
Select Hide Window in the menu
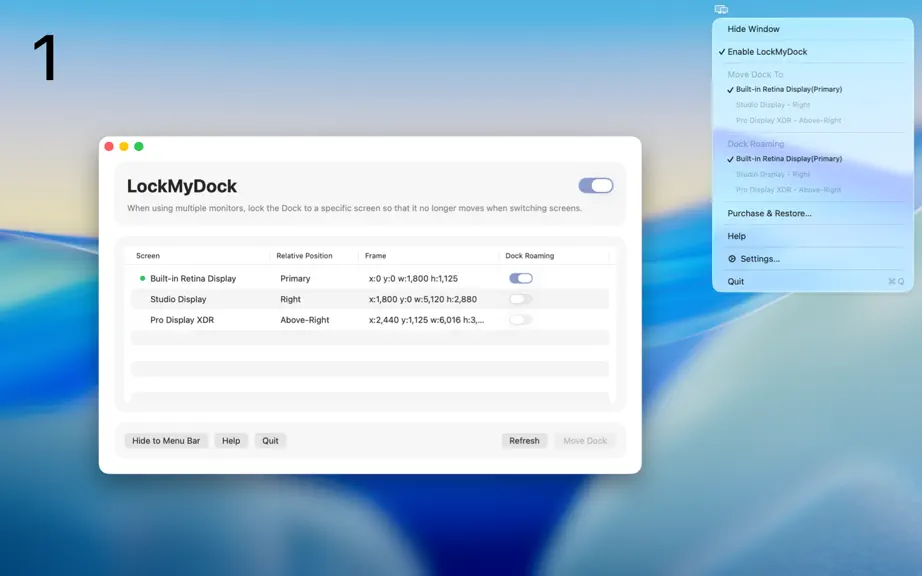753,29
